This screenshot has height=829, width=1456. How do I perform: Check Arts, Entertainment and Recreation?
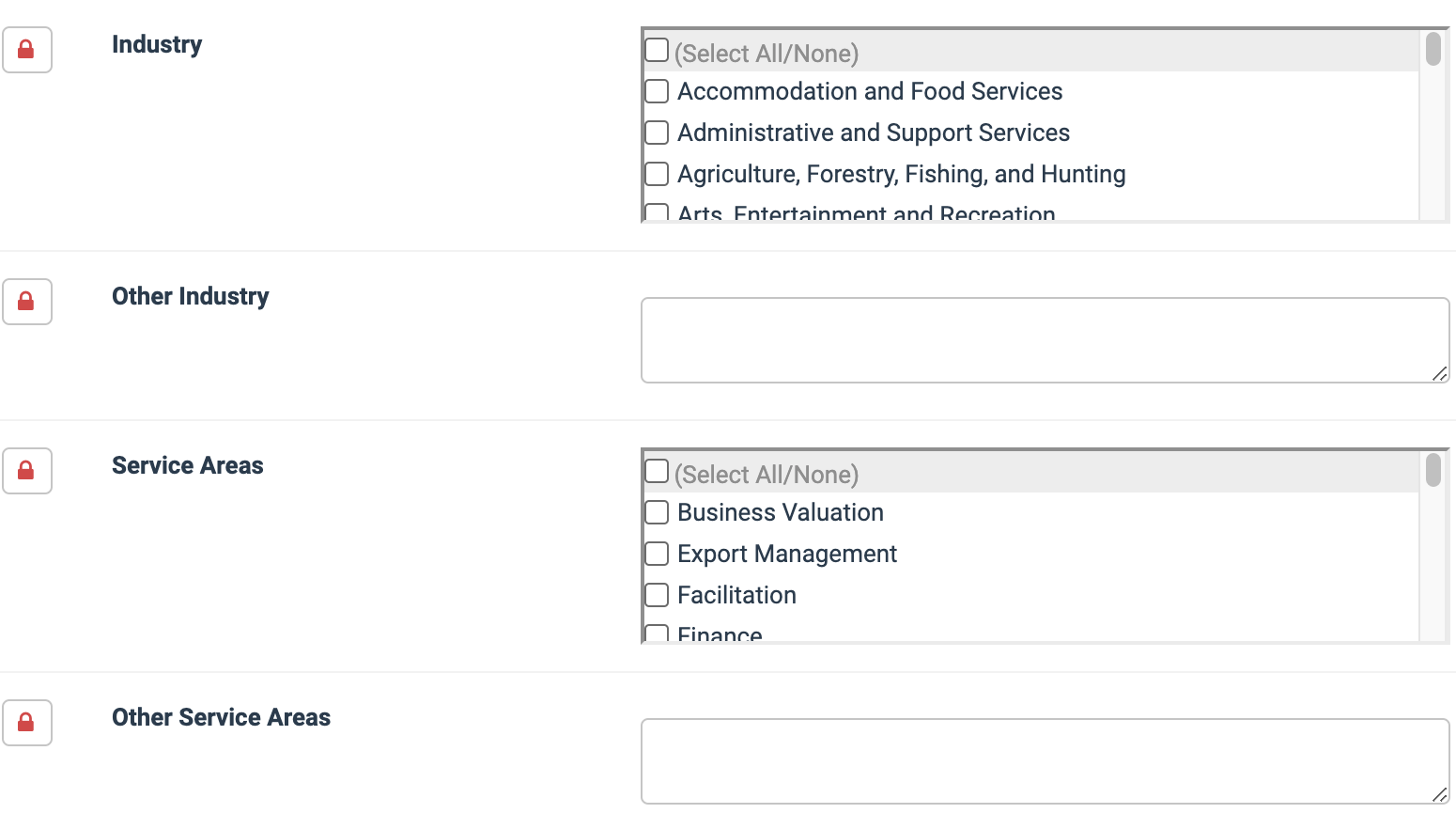click(657, 213)
